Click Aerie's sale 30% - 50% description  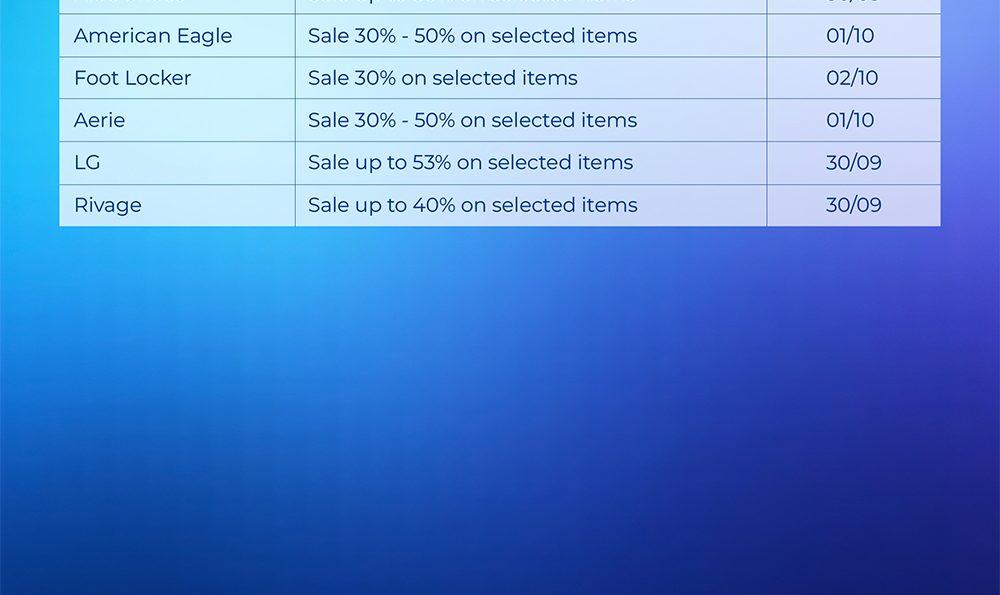pyautogui.click(x=472, y=120)
